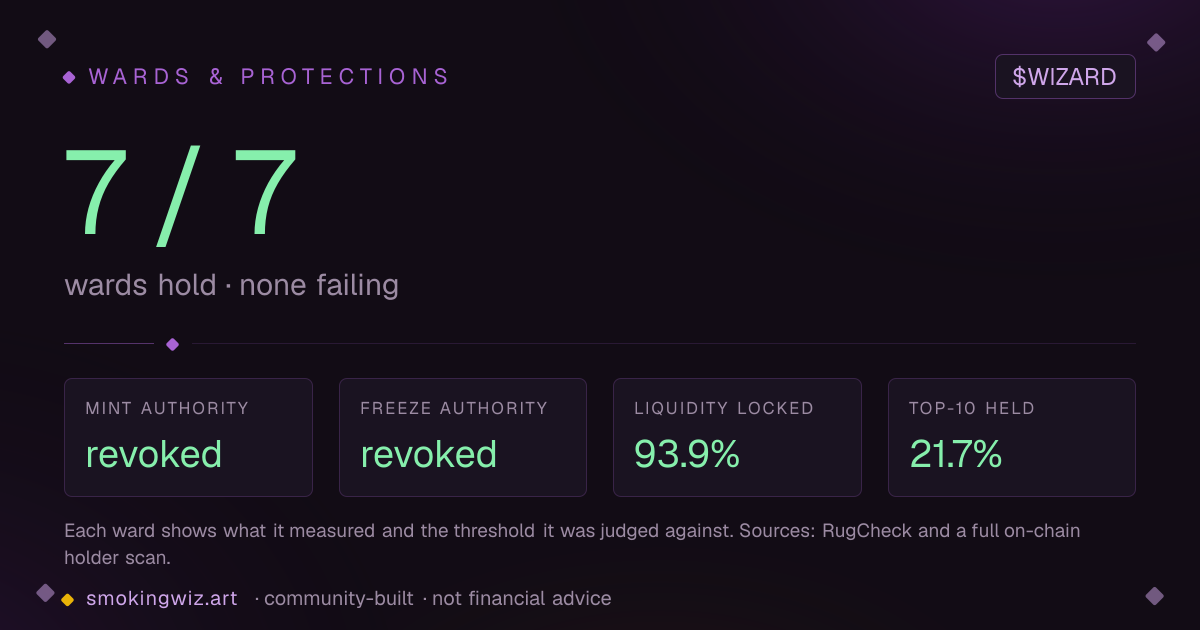This screenshot has height=630, width=1200.
Task: Select the Freeze Authority card
Action: tap(463, 437)
